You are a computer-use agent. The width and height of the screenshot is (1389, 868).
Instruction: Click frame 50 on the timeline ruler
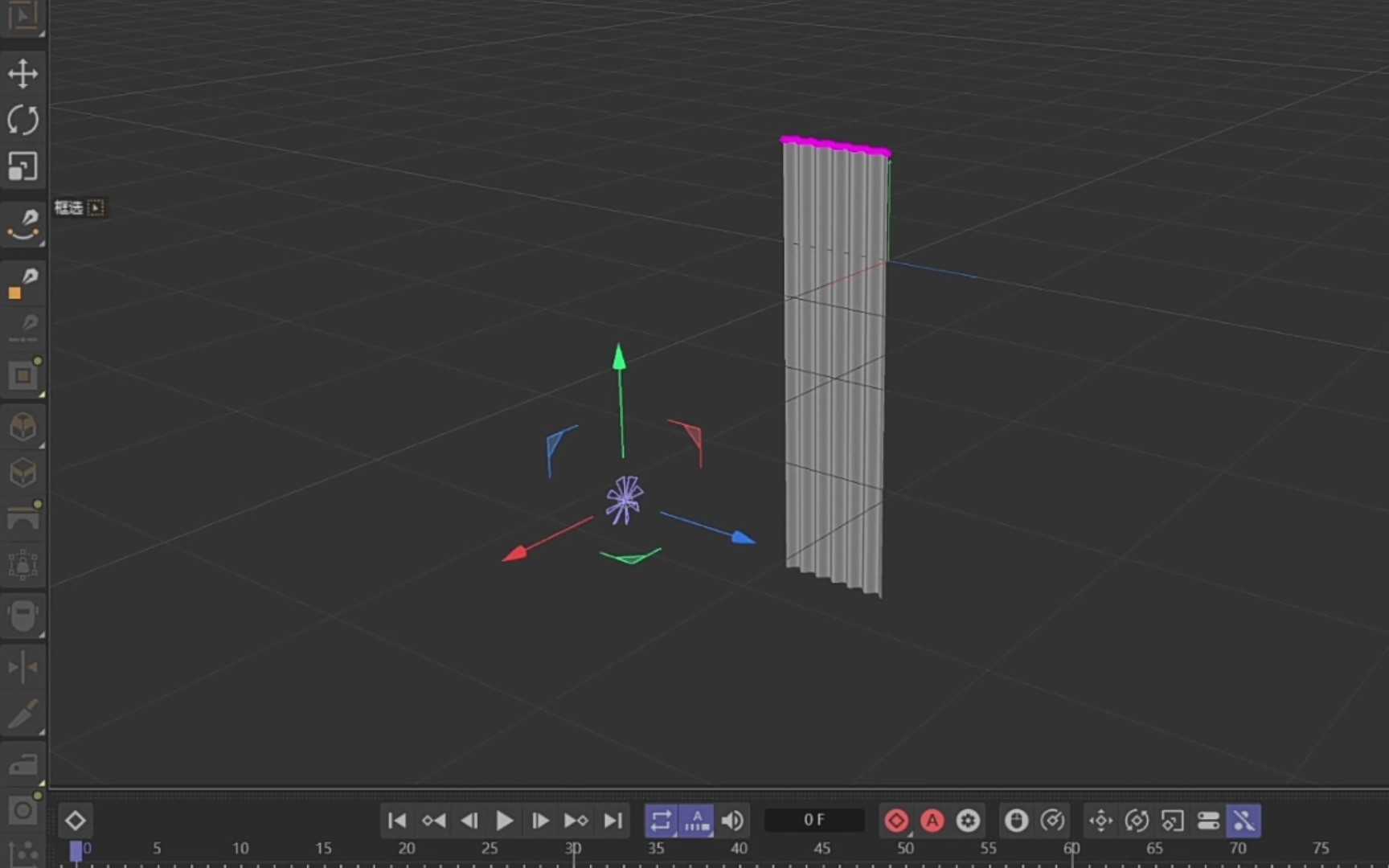[905, 848]
